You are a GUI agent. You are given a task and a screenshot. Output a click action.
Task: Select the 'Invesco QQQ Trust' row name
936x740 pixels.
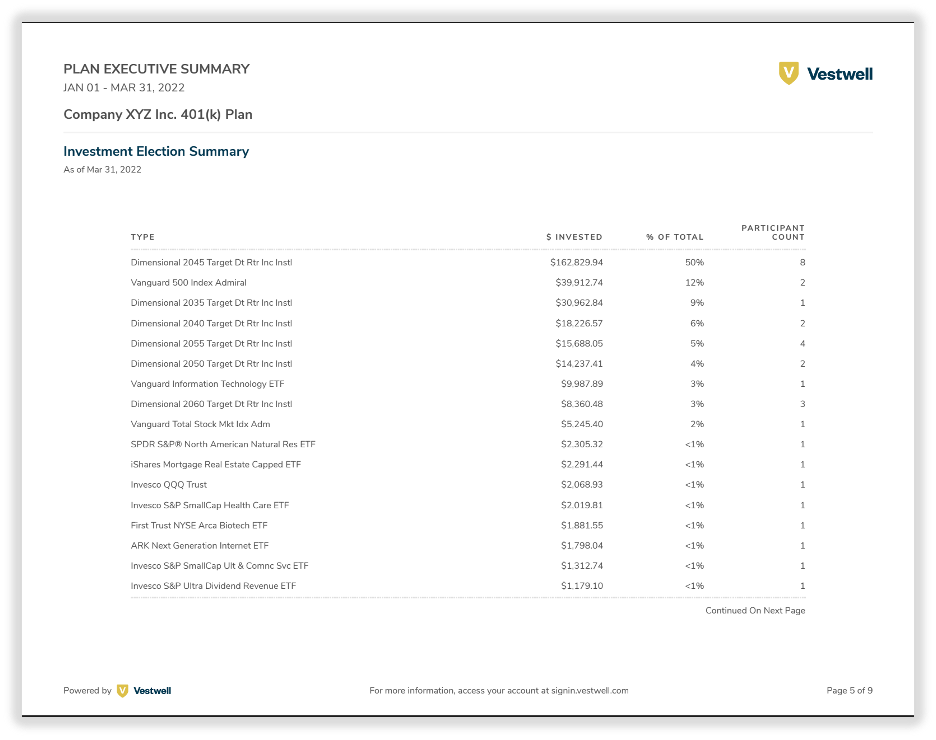(169, 485)
